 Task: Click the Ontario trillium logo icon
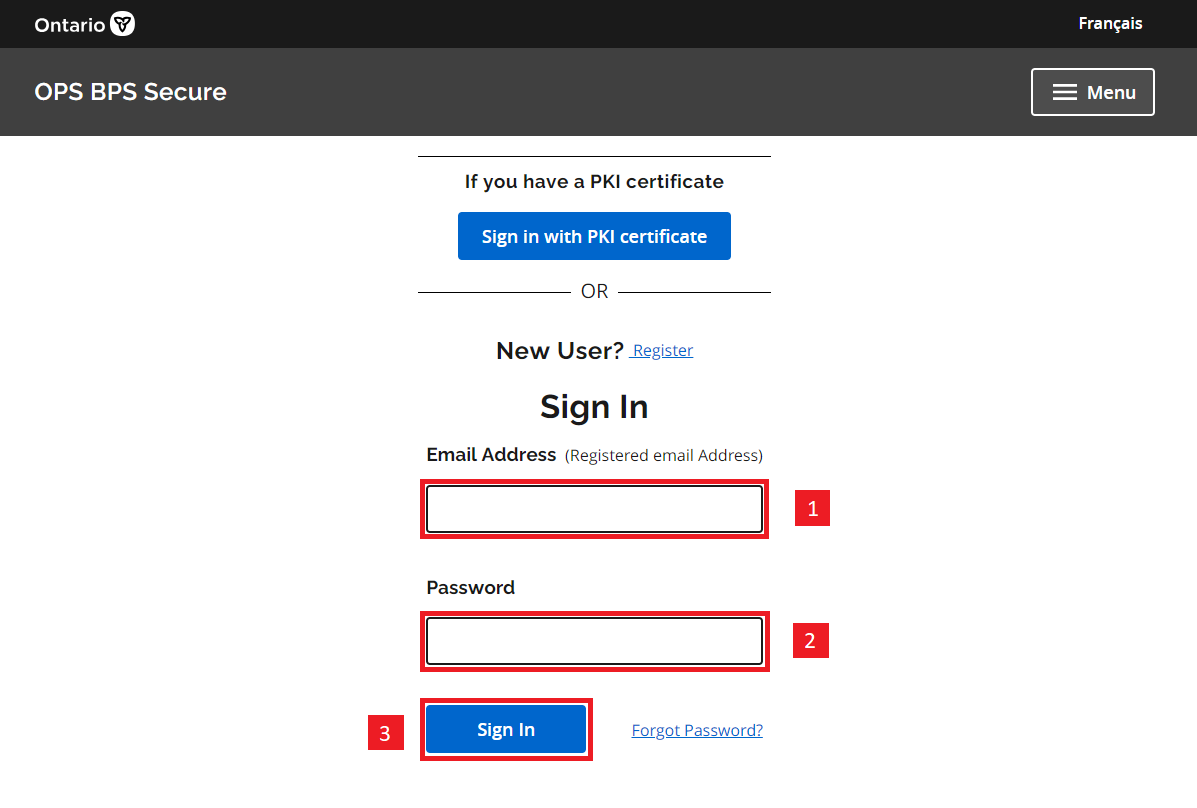coord(122,24)
